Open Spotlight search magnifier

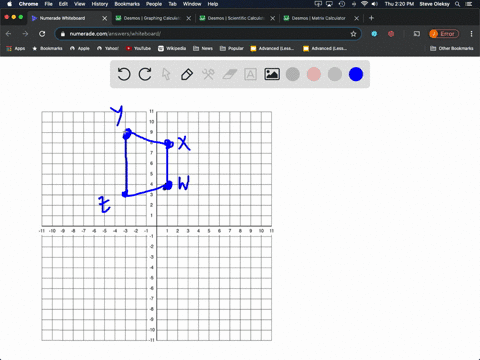click(457, 4)
